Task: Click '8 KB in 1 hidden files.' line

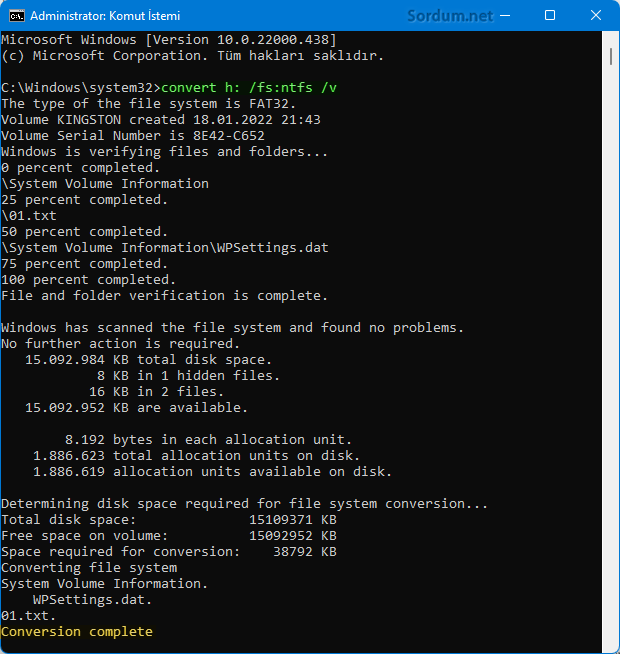Action: [x=188, y=375]
